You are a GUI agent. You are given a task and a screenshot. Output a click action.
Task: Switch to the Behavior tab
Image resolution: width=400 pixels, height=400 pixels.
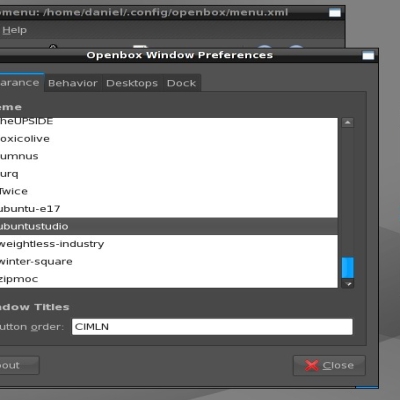tap(73, 83)
